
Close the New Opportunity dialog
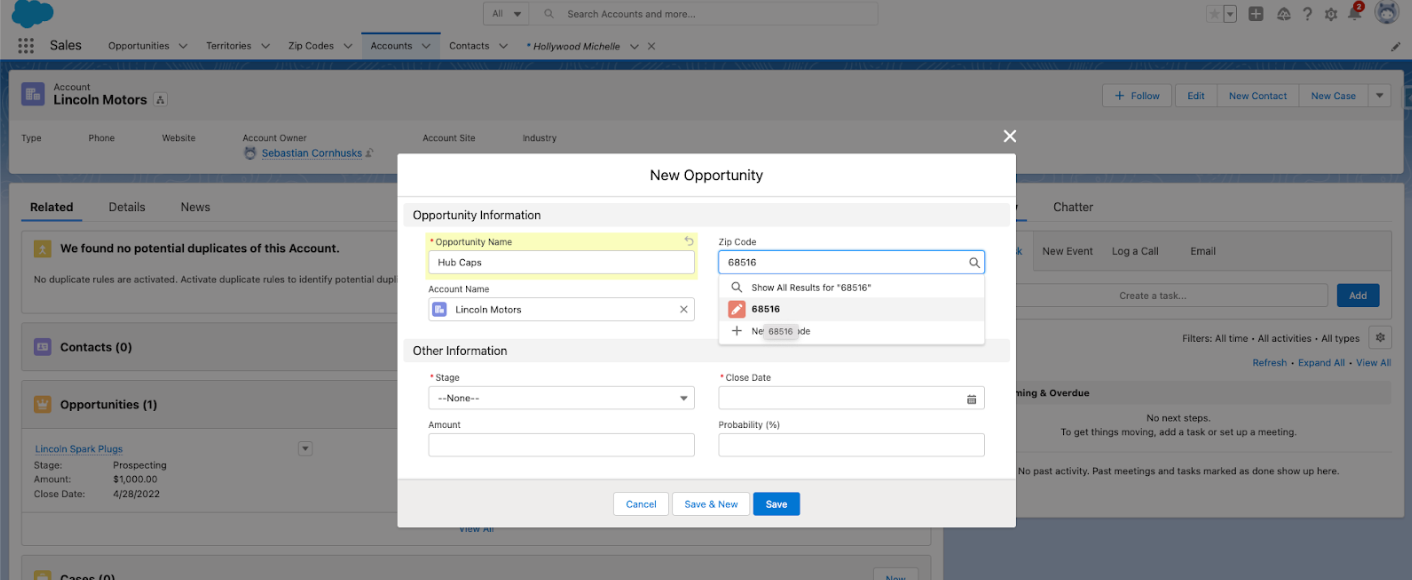pyautogui.click(x=1009, y=136)
